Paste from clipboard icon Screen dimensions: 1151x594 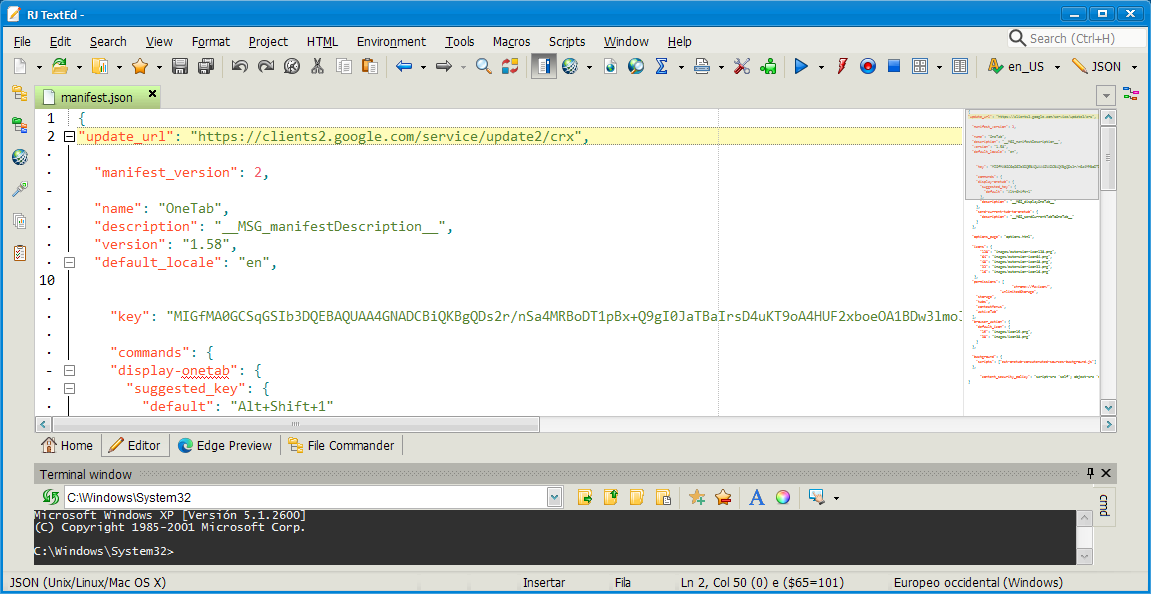point(370,67)
